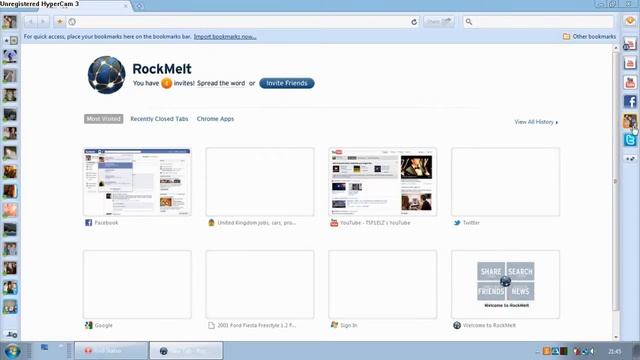The height and width of the screenshot is (360, 640).
Task: Open the Twitter feed on app edge
Action: tap(630, 140)
